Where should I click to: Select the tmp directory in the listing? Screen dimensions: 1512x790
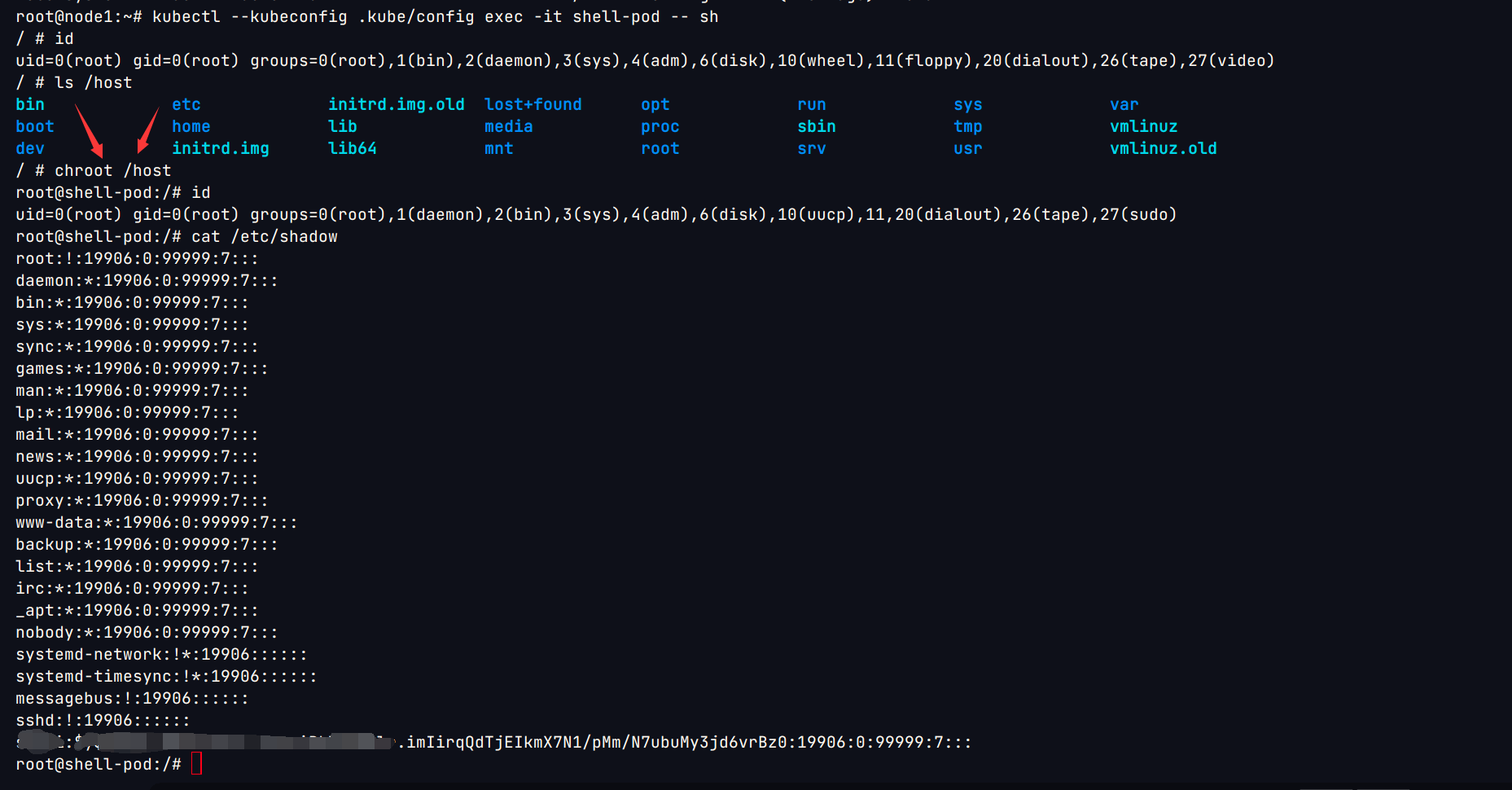(967, 126)
